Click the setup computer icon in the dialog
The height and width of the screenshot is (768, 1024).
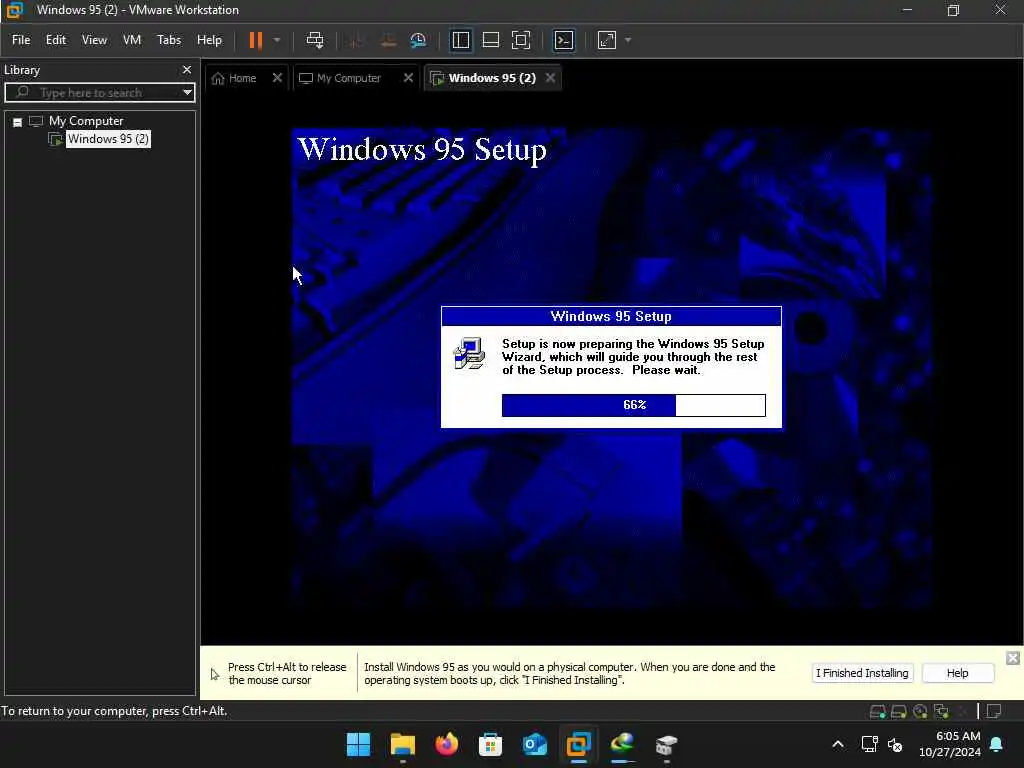tap(469, 353)
